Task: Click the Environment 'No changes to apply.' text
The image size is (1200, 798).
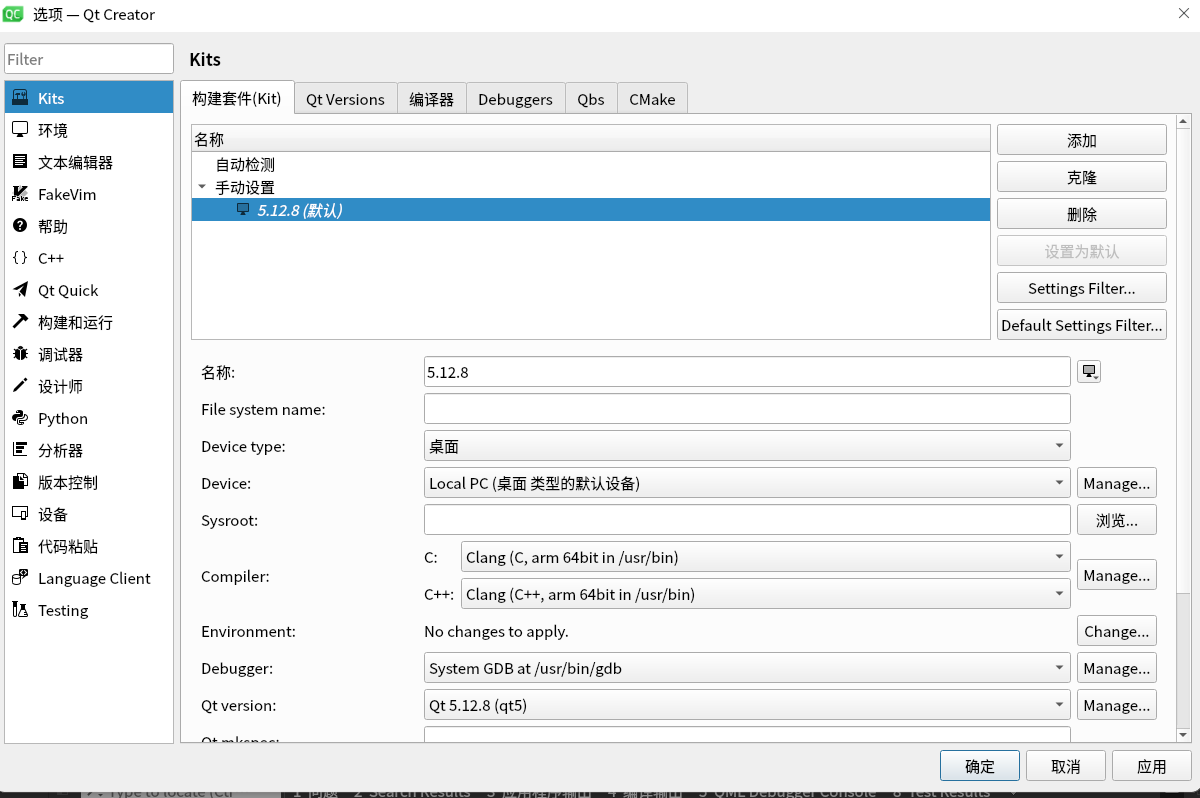Action: pyautogui.click(x=496, y=631)
